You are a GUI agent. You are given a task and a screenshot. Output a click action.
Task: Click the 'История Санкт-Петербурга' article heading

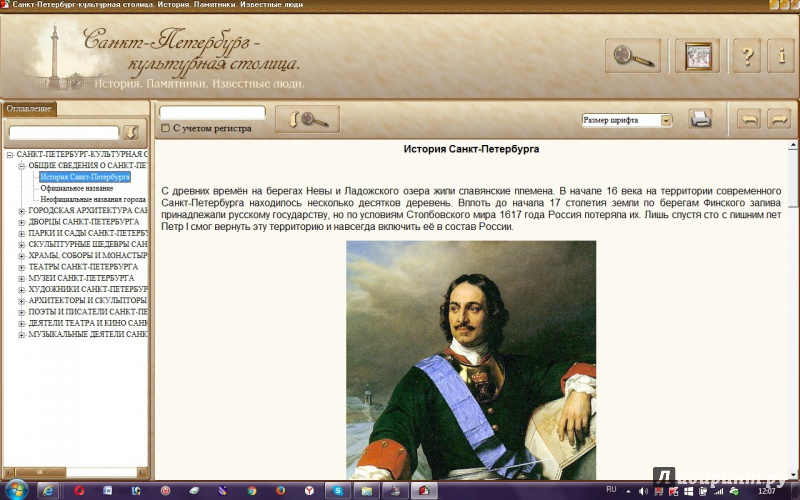tap(471, 149)
